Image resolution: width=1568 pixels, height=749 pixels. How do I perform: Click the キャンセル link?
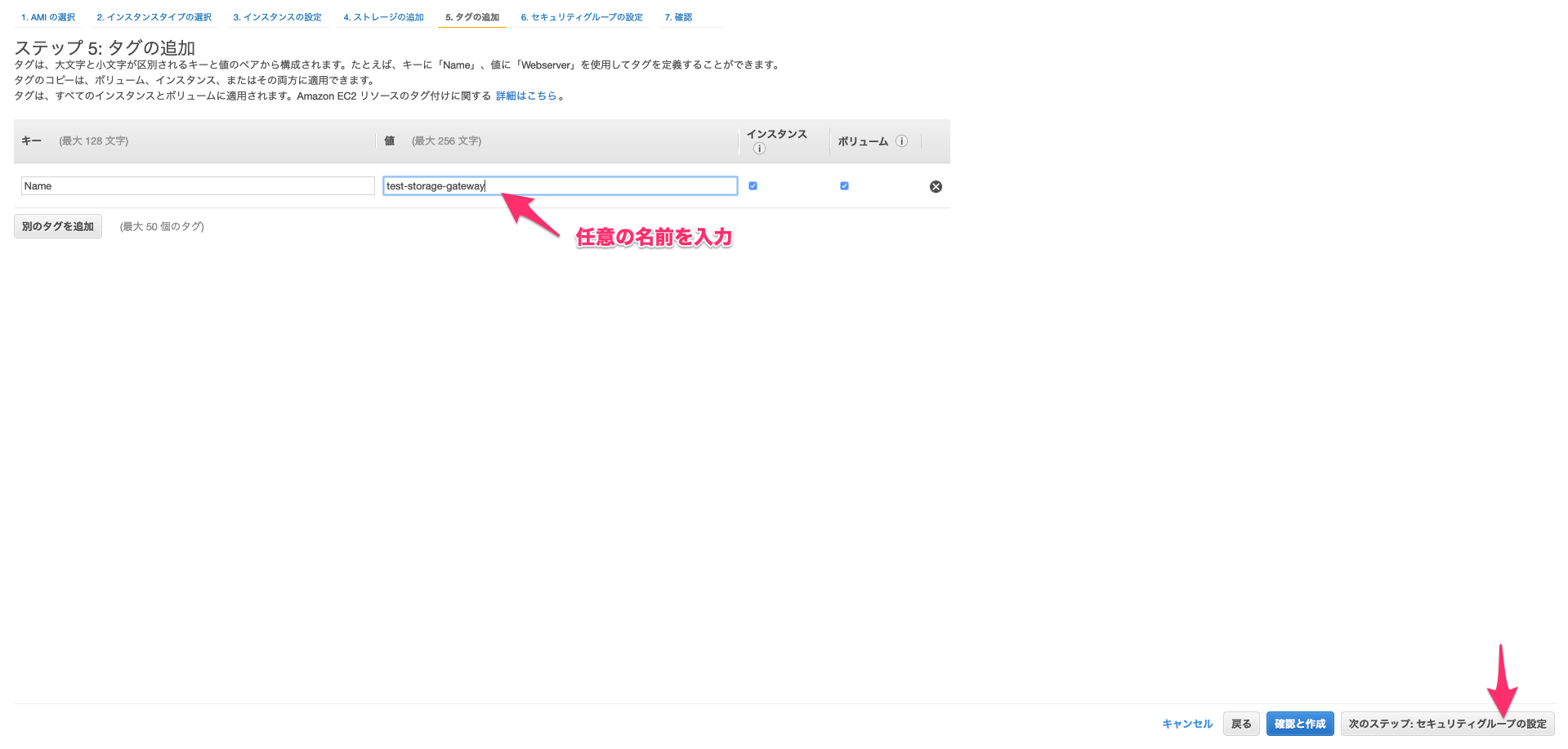click(x=1186, y=724)
